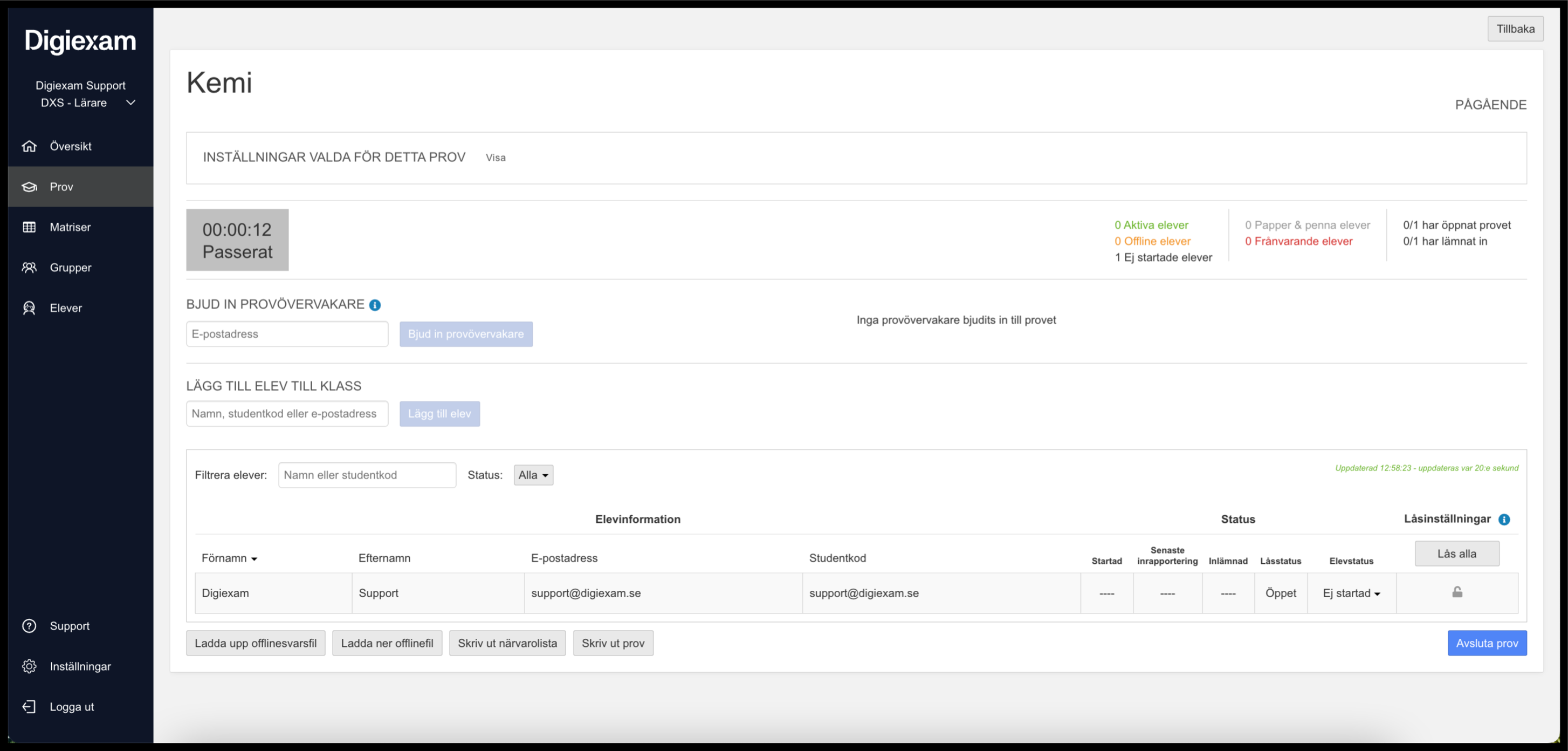Click the Skriv ut prov button
This screenshot has height=751, width=1568.
coord(613,643)
